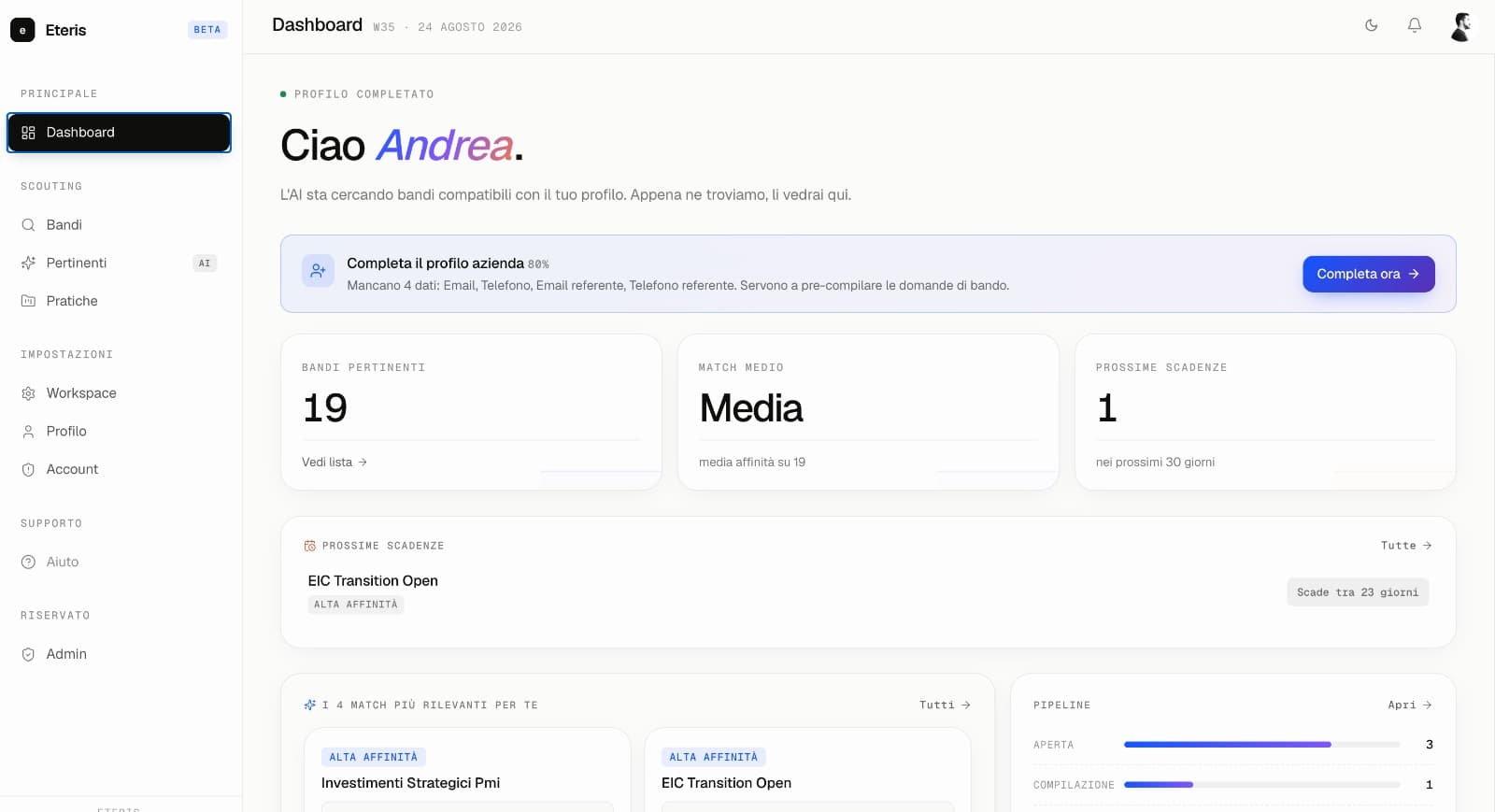The height and width of the screenshot is (812, 1495).
Task: Click the Compilazione pipeline progress bar
Action: click(1261, 785)
